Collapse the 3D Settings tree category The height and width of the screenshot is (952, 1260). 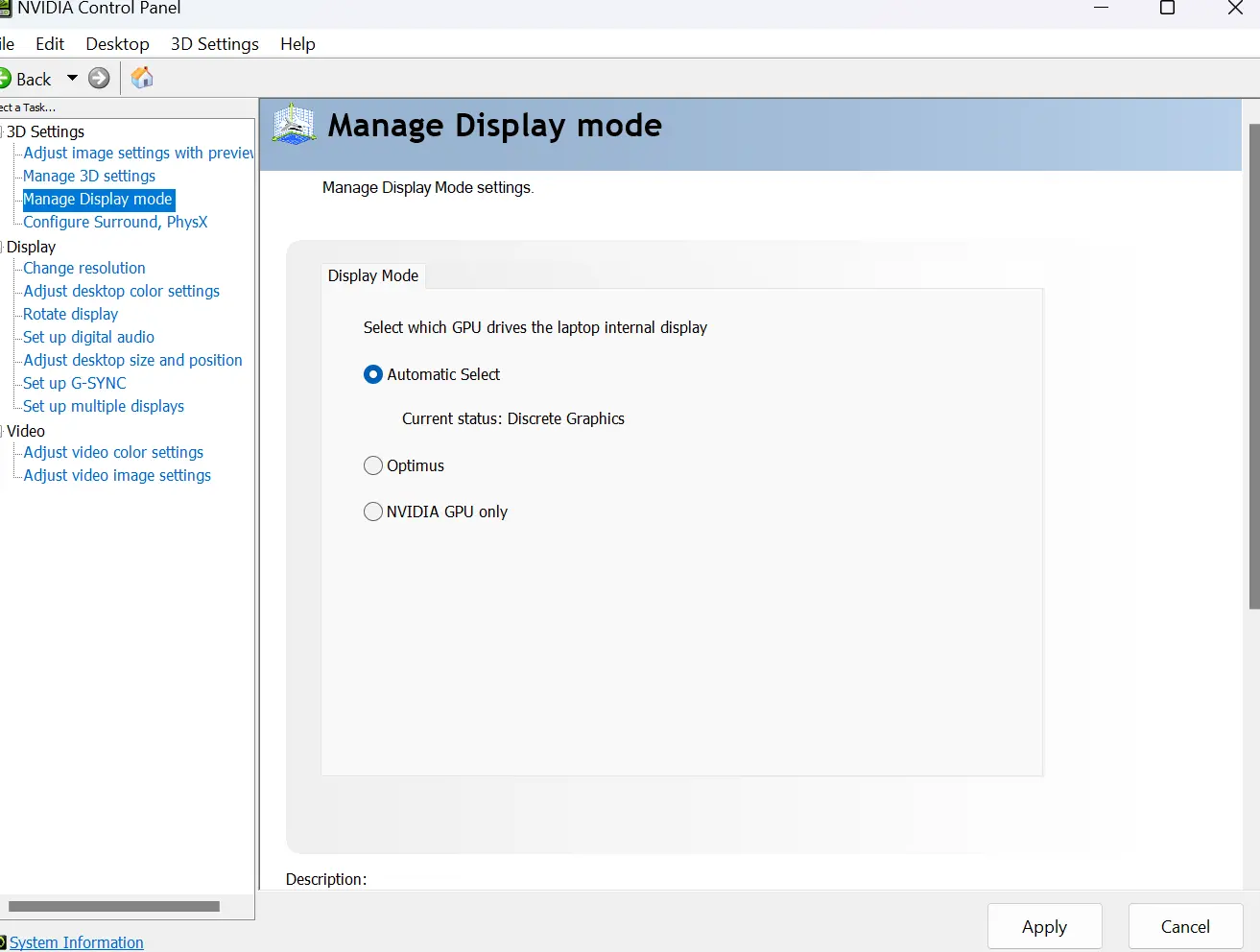[2, 131]
